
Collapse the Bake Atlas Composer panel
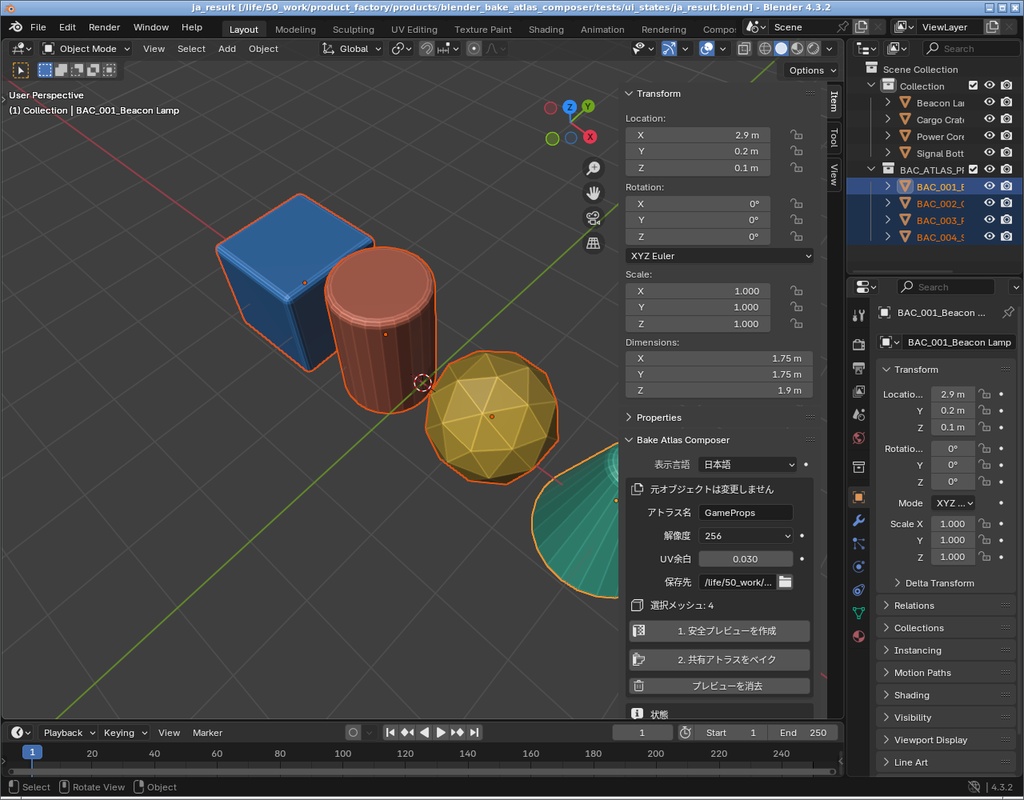click(682, 440)
